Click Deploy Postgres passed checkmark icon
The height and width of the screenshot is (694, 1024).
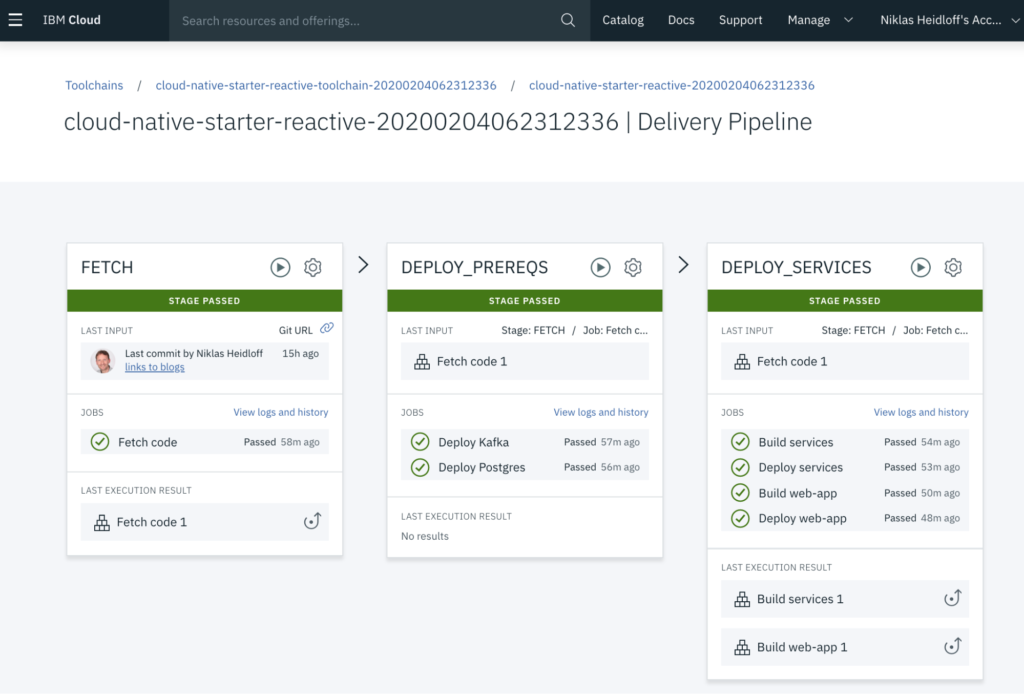420,467
